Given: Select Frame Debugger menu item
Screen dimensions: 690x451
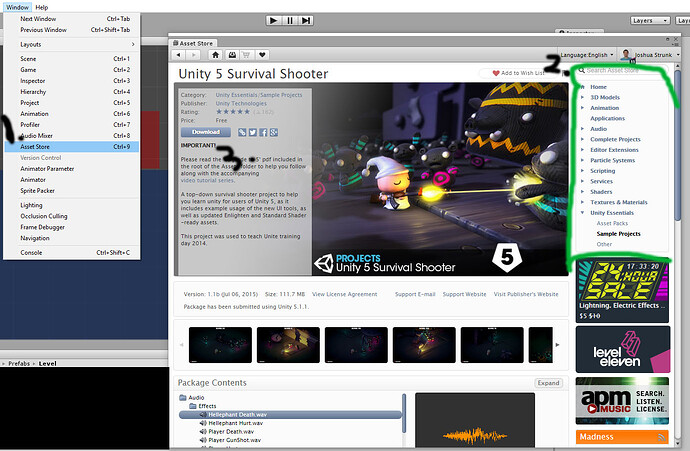Looking at the screenshot, I should [72, 227].
